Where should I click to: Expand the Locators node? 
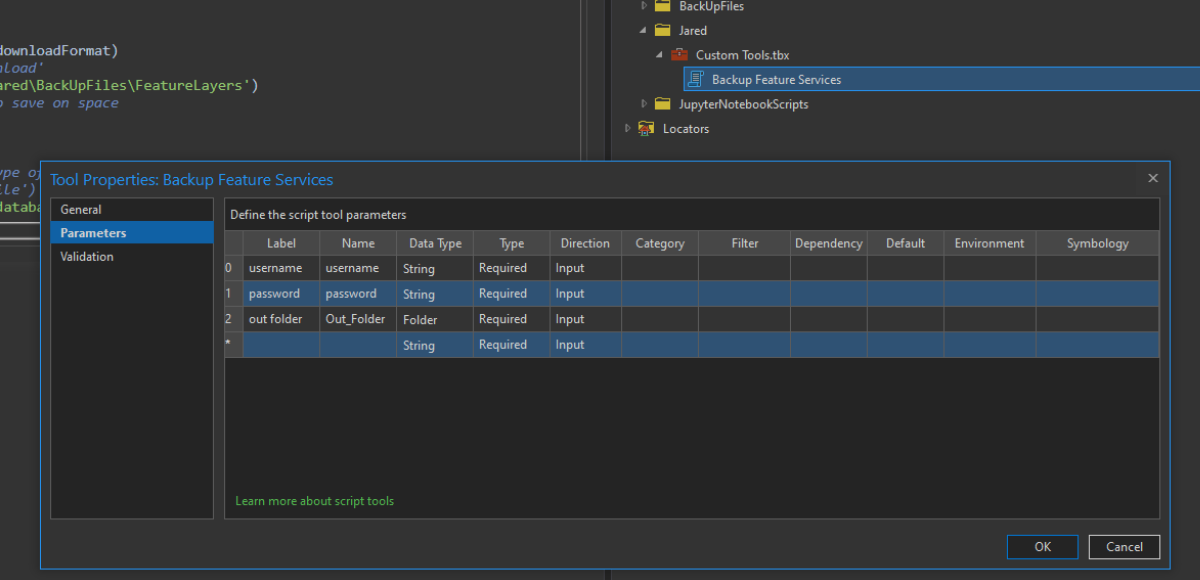click(627, 128)
